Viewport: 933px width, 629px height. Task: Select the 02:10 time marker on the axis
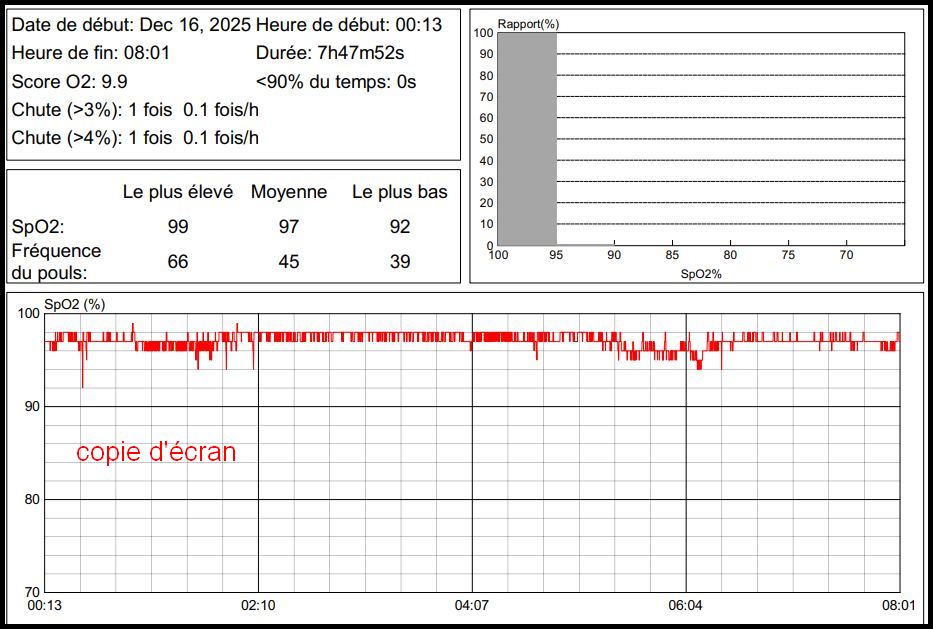258,605
